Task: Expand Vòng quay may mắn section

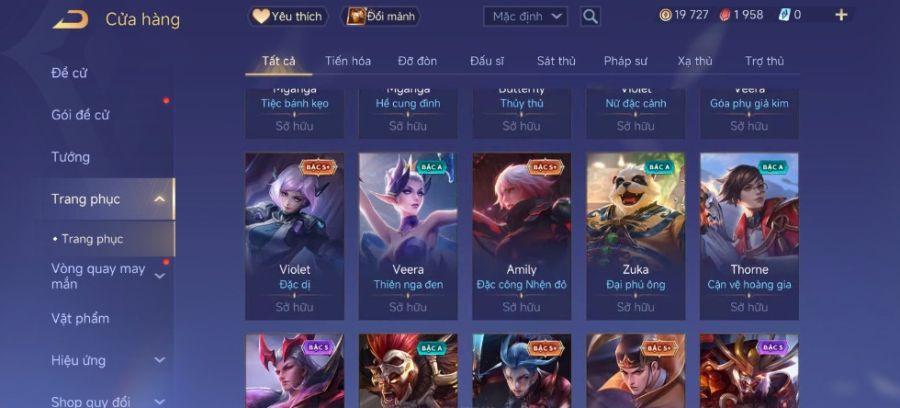Action: tap(160, 276)
